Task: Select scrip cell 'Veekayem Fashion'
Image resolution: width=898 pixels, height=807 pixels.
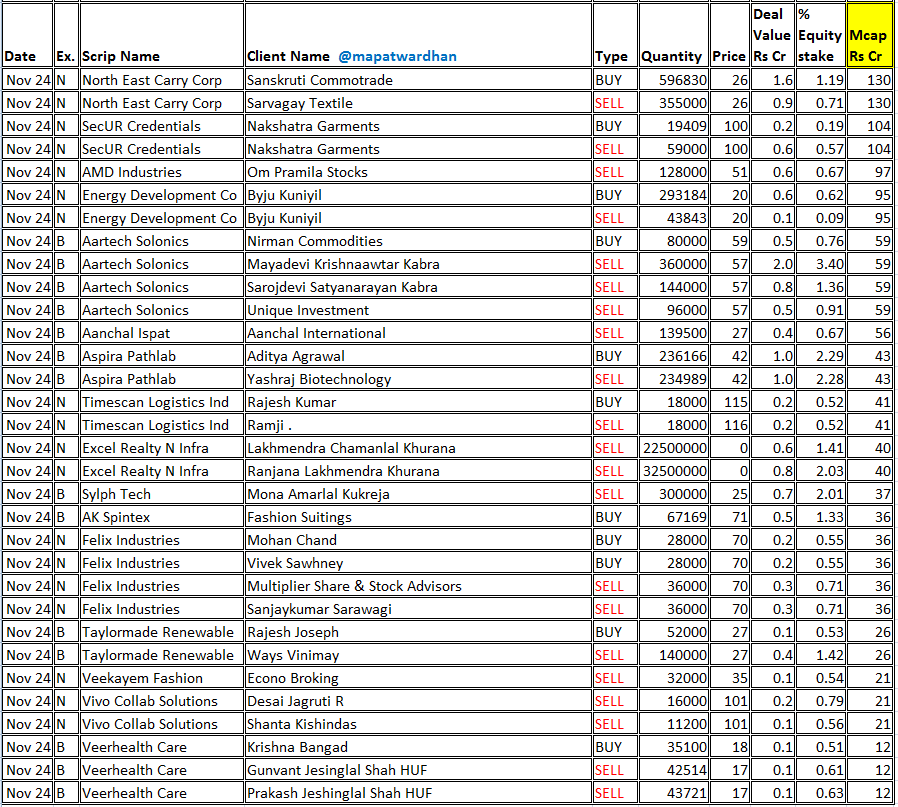Action: [x=162, y=678]
